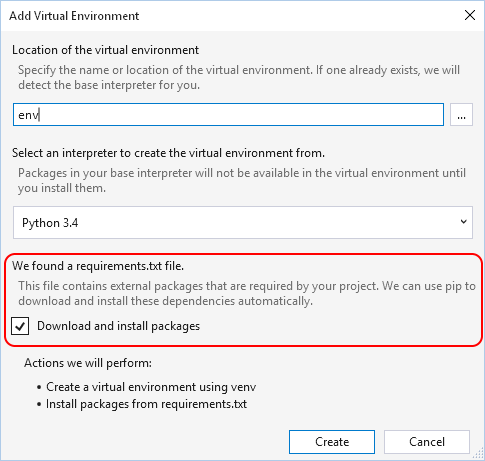Click 'Actions we will perform:' label
This screenshot has width=485, height=461.
point(88,363)
